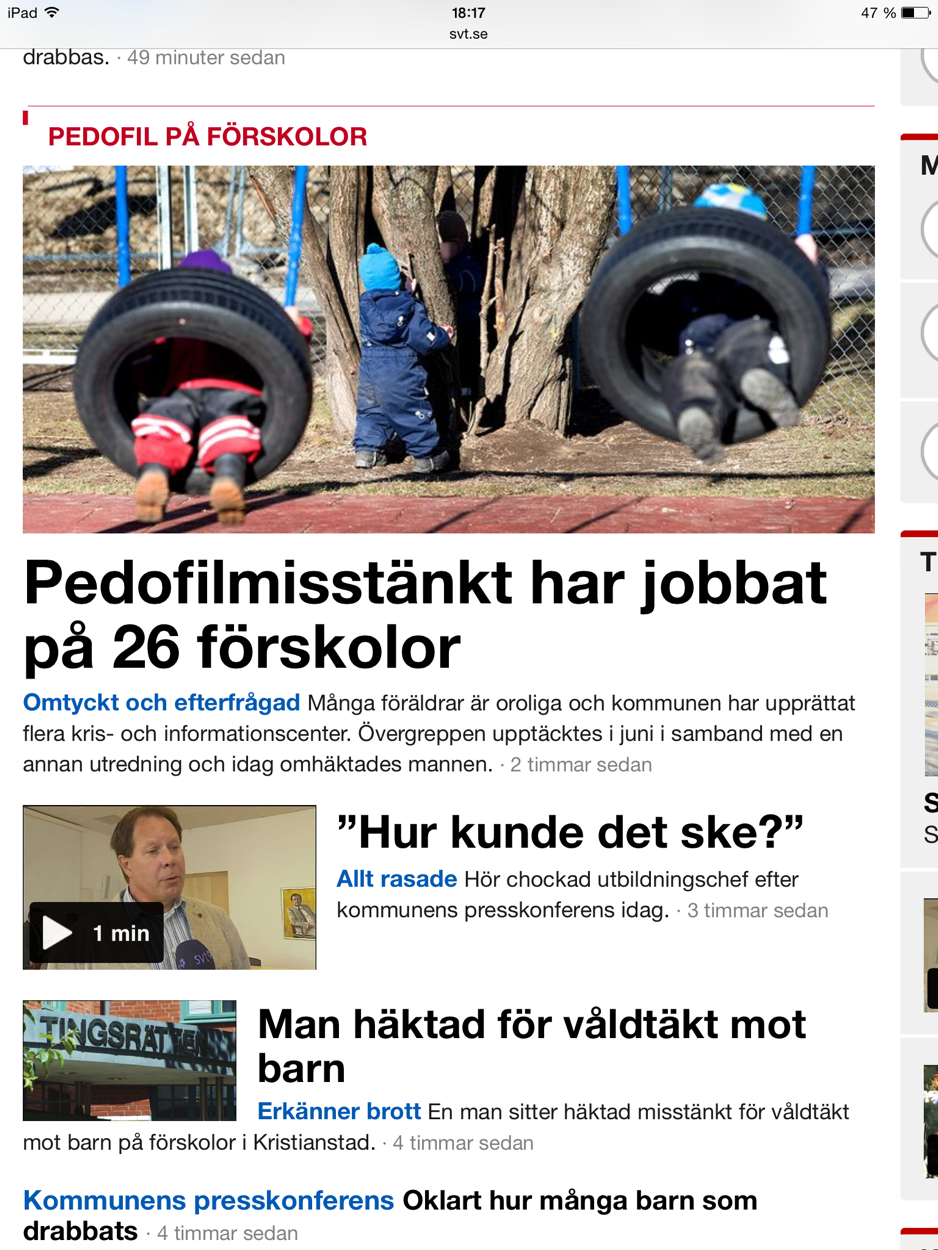
Task: Open the swing playground main image
Action: (449, 349)
